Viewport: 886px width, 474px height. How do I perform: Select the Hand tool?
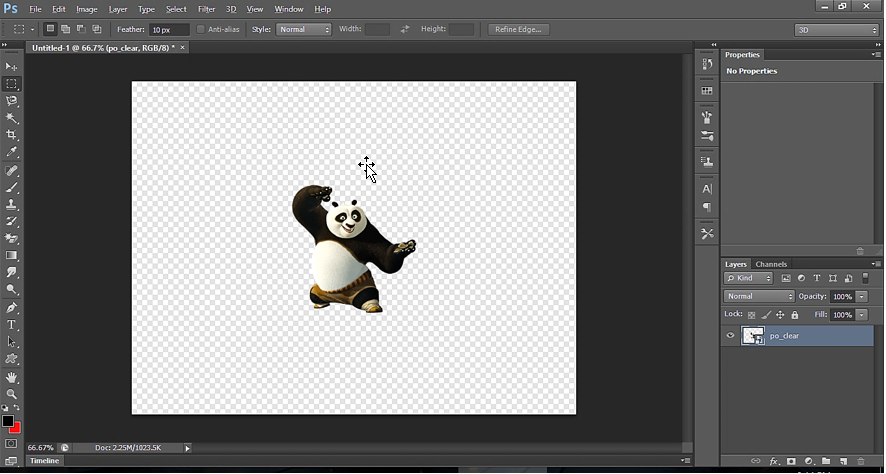click(11, 377)
